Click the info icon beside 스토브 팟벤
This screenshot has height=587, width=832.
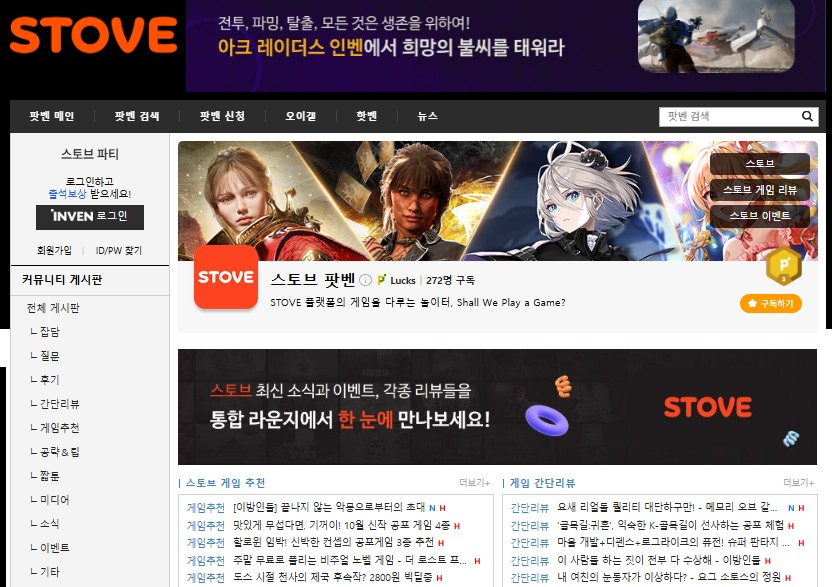coord(365,280)
